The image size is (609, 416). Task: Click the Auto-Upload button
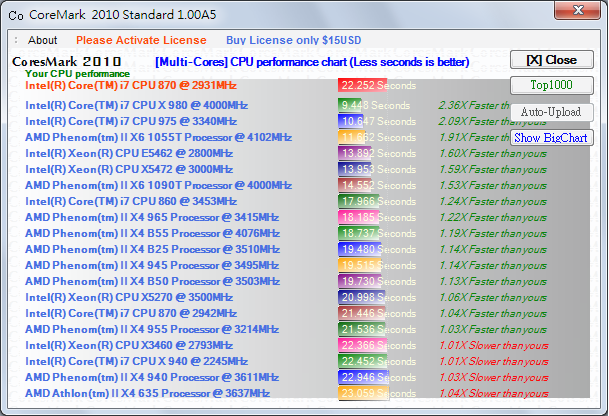click(x=552, y=112)
